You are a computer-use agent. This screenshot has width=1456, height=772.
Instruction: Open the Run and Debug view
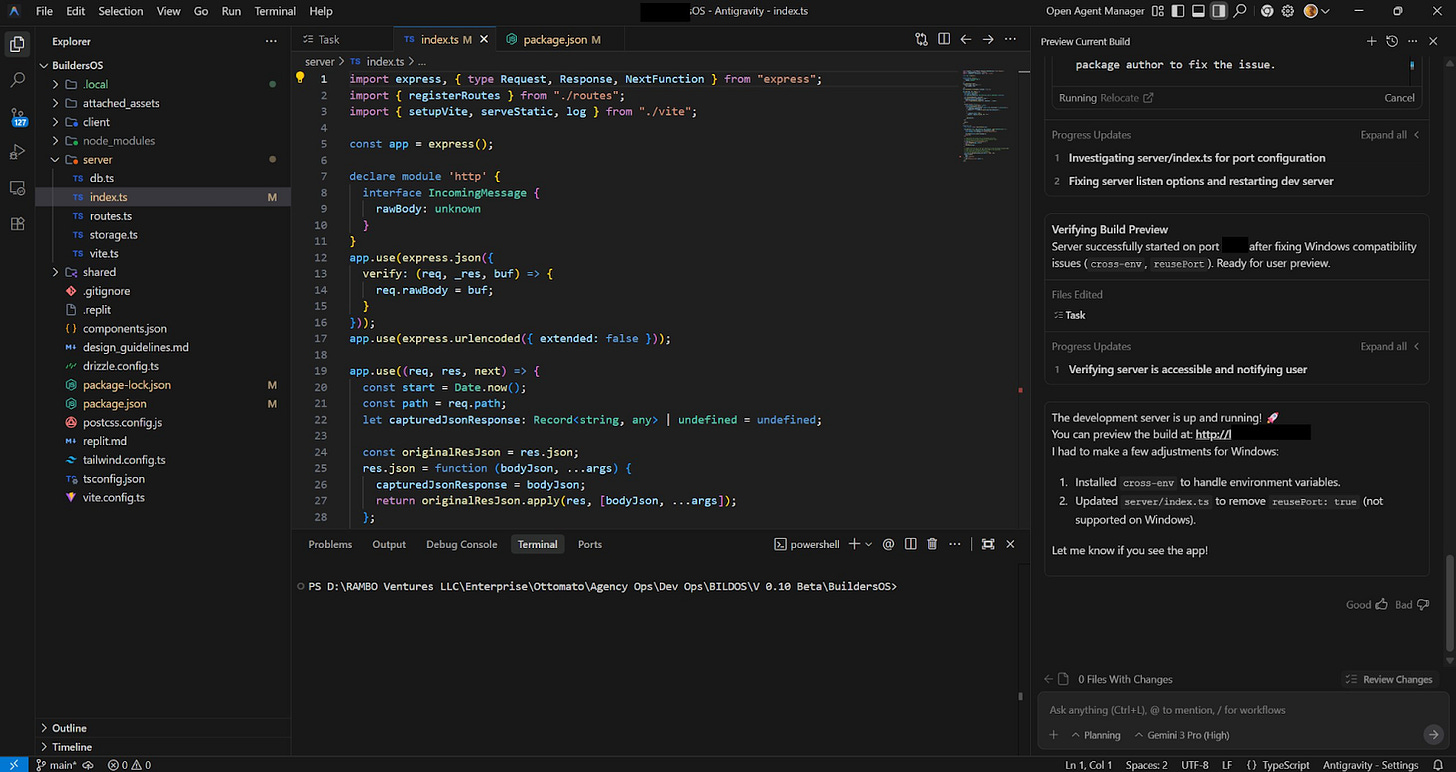click(17, 152)
